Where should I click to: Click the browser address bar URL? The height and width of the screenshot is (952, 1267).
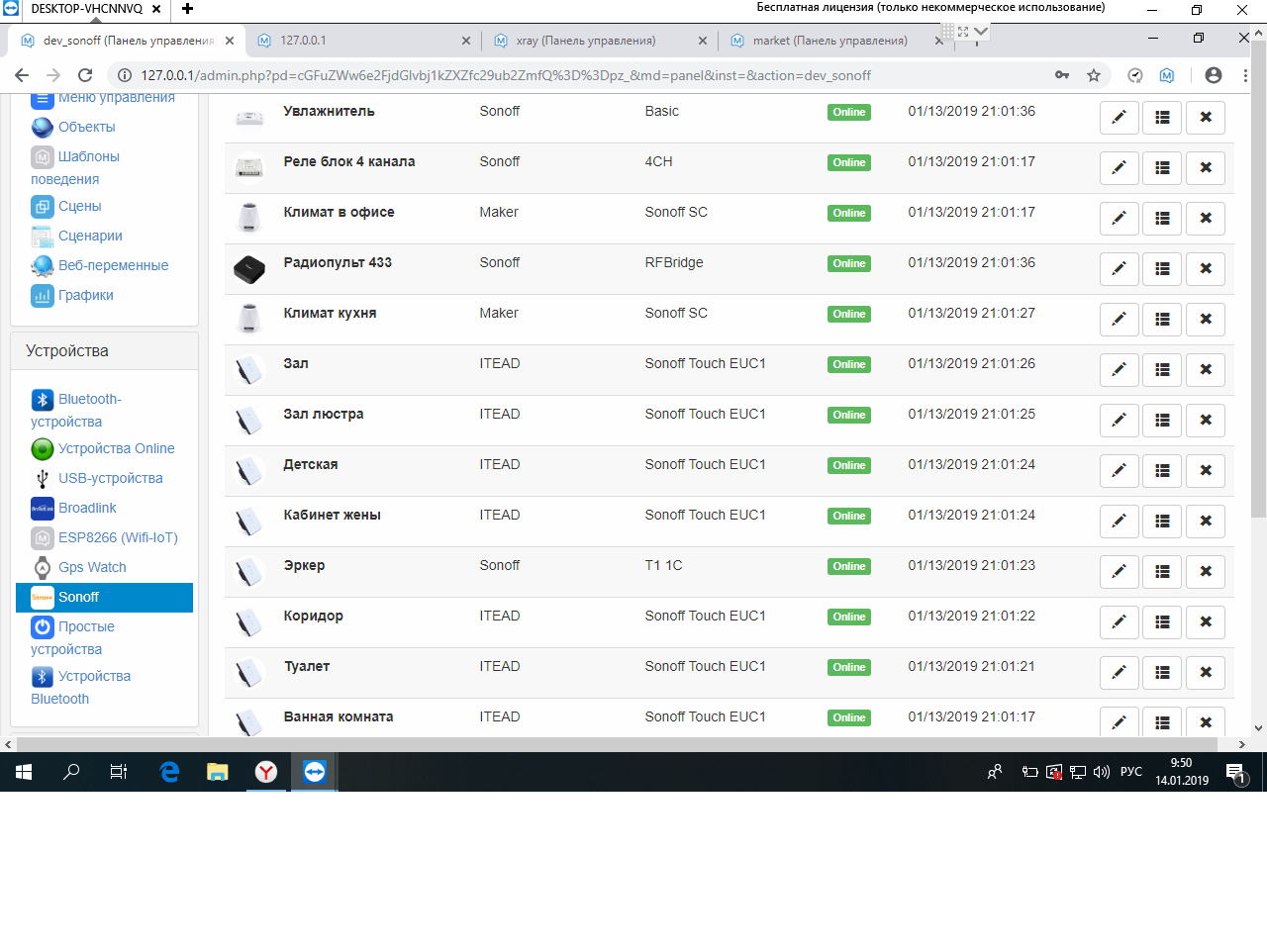coord(506,75)
